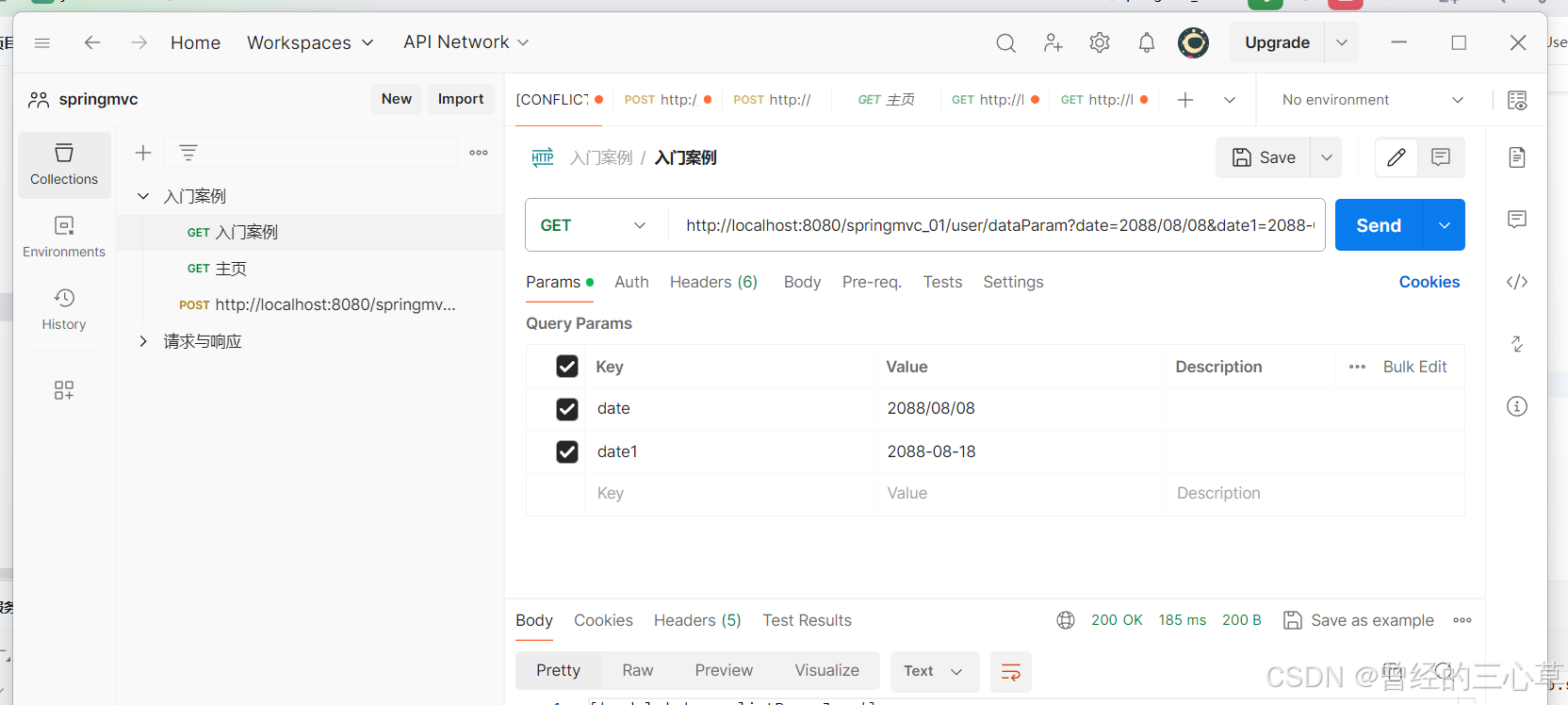
Task: Open the environment quick look icon
Action: coord(1517,100)
